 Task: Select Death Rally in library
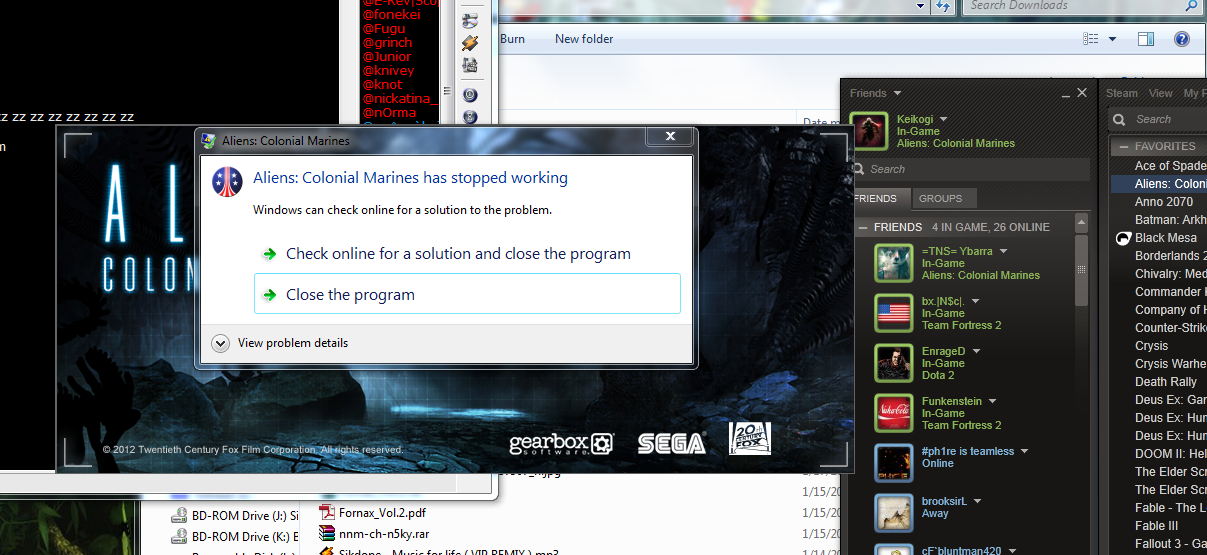pyautogui.click(x=1166, y=381)
